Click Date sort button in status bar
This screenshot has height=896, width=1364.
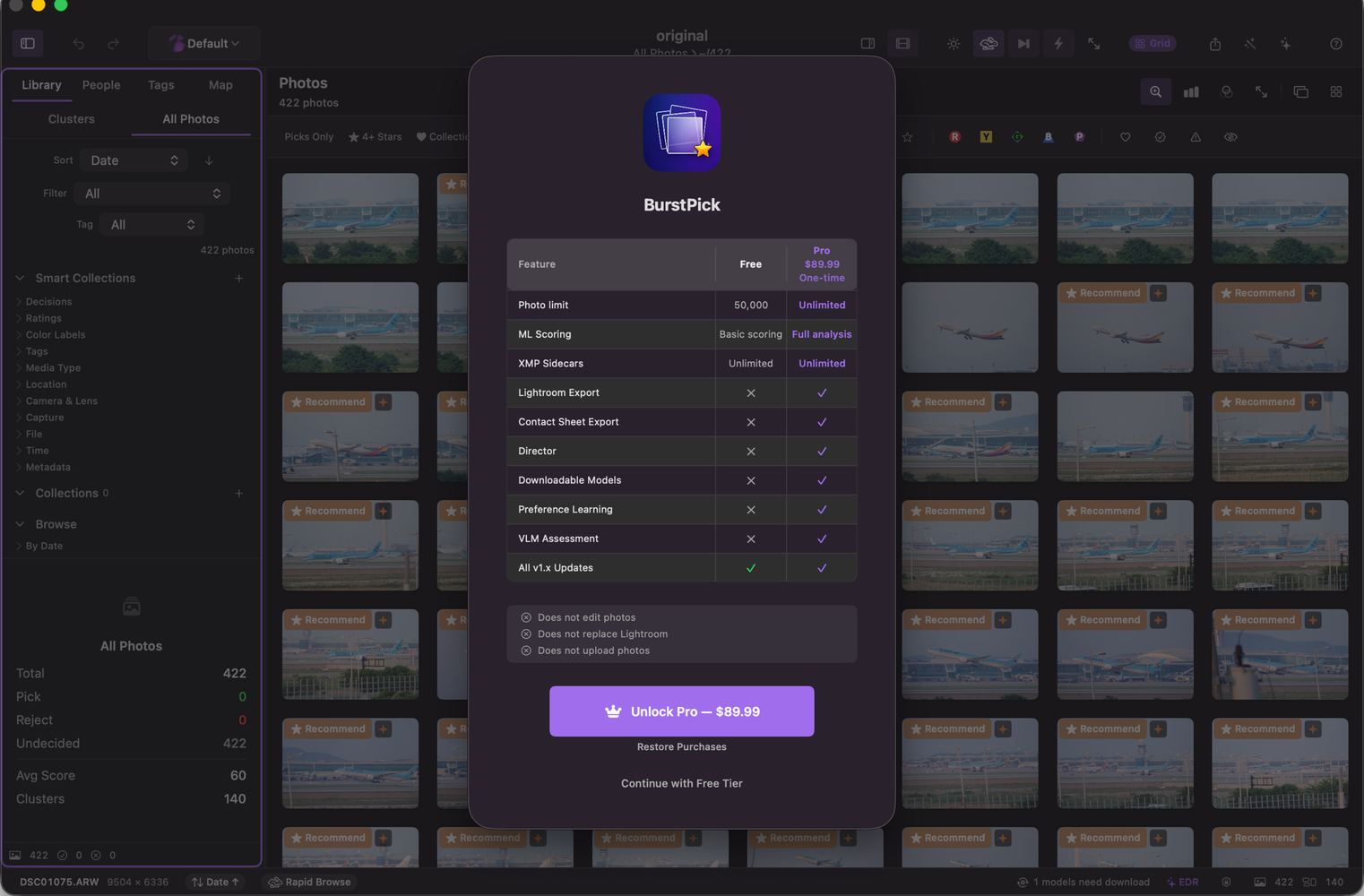[215, 883]
